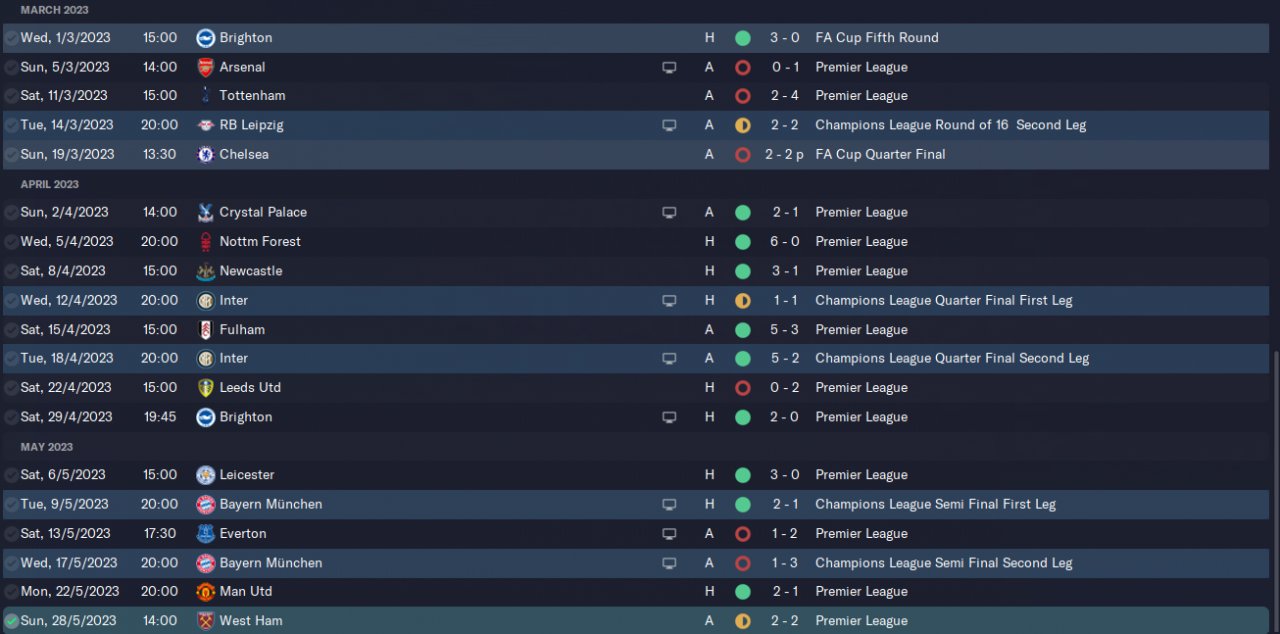
Task: Open the Nottm Forest team link
Action: coord(260,241)
